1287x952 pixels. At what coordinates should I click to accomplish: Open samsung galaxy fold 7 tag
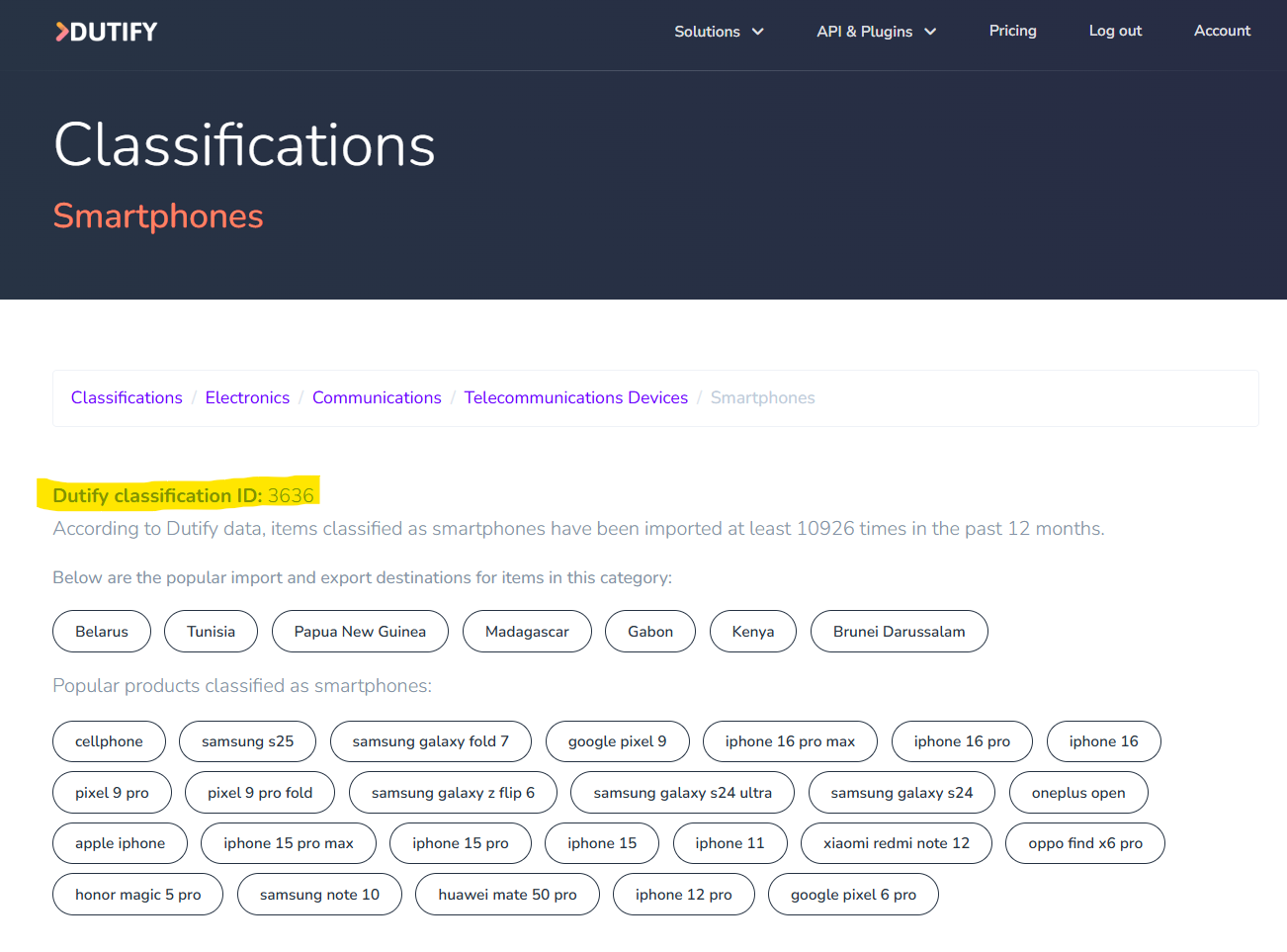point(430,741)
